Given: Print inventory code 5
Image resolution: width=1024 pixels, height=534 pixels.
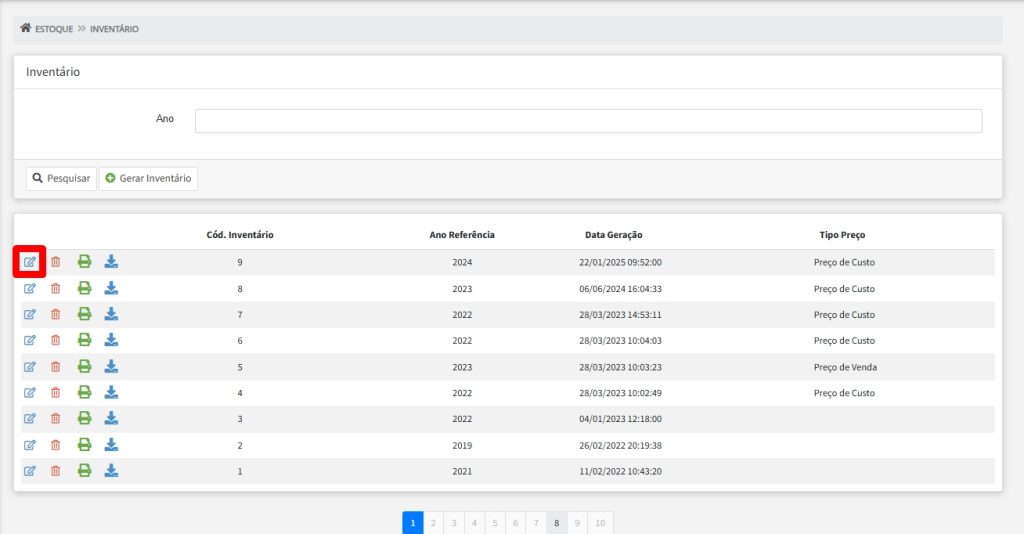Looking at the screenshot, I should [84, 366].
